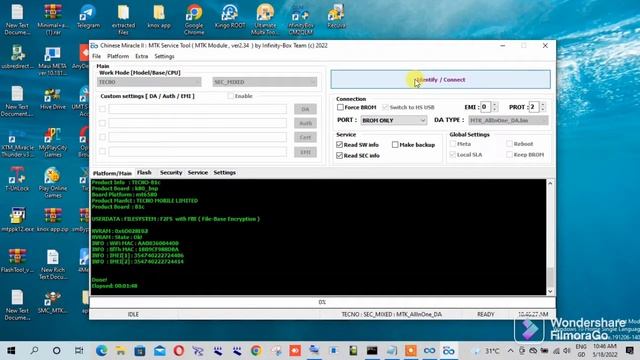Viewport: 640px width, 360px height.
Task: Switch to the Security tab
Action: 171,173
